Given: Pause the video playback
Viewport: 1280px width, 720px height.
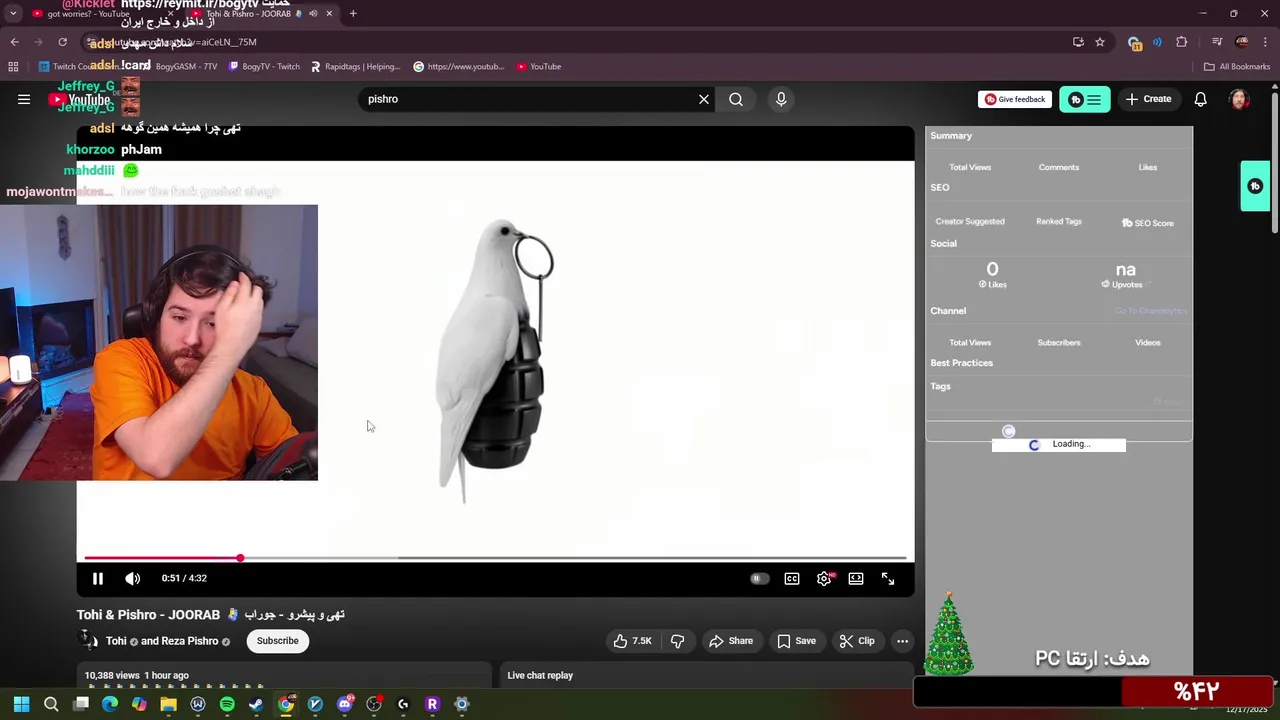Looking at the screenshot, I should (98, 578).
